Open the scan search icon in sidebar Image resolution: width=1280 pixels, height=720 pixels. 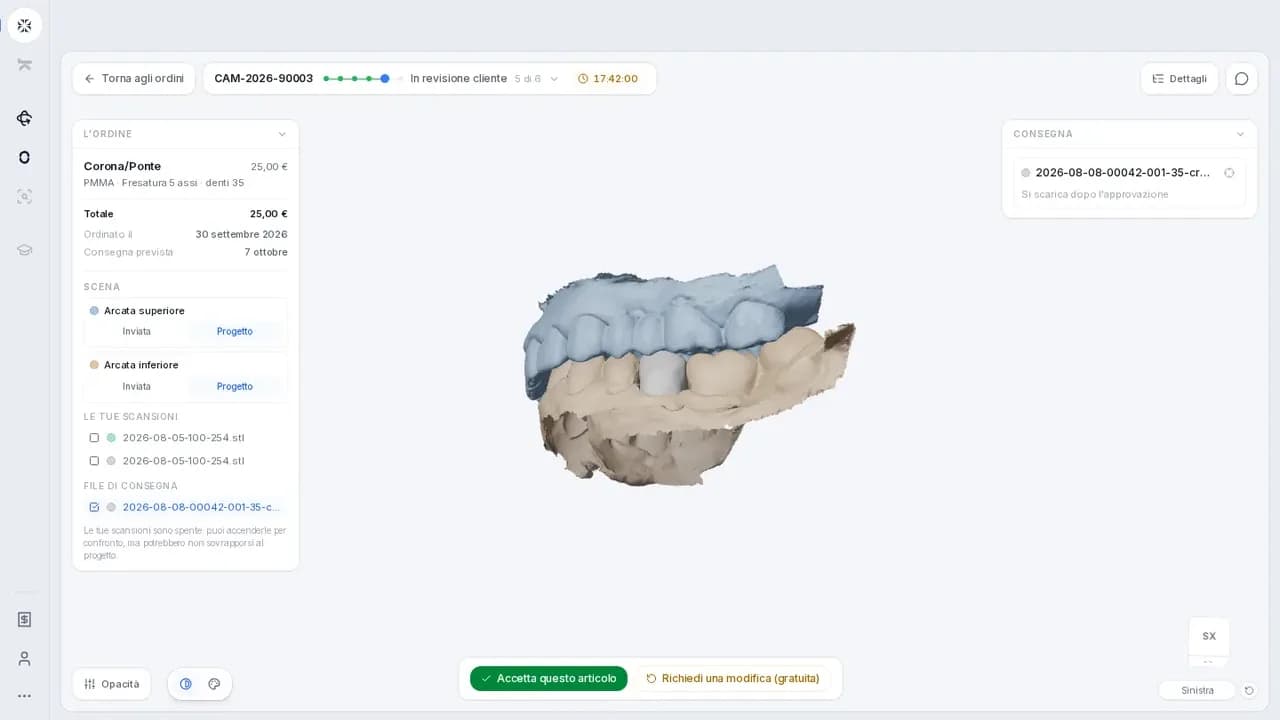(x=24, y=197)
